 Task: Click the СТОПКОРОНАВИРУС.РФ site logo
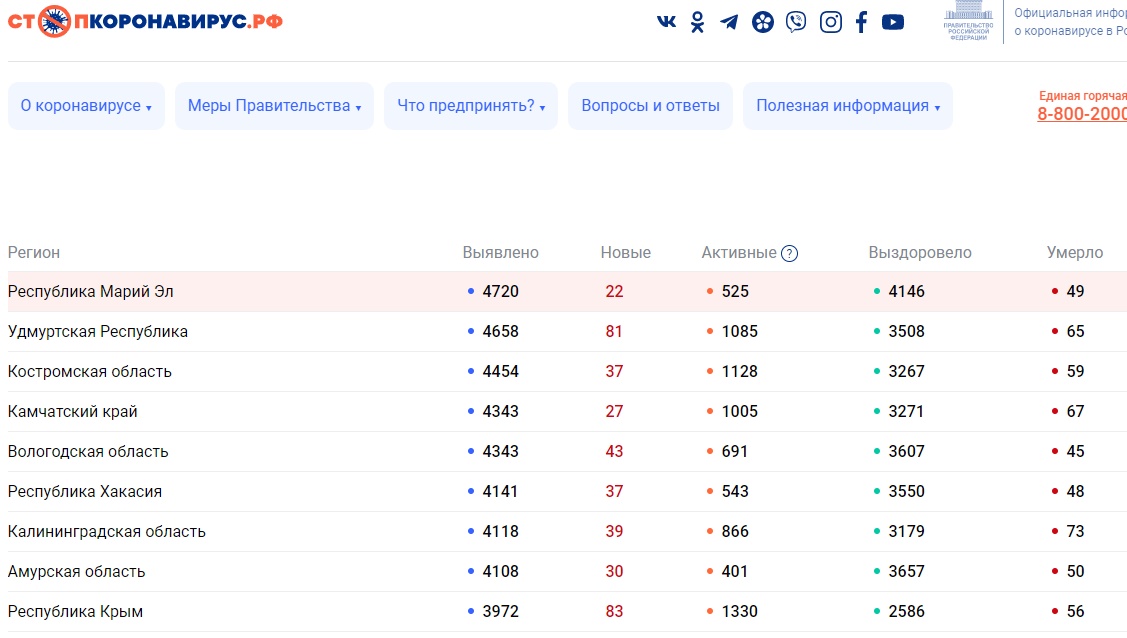[x=145, y=21]
